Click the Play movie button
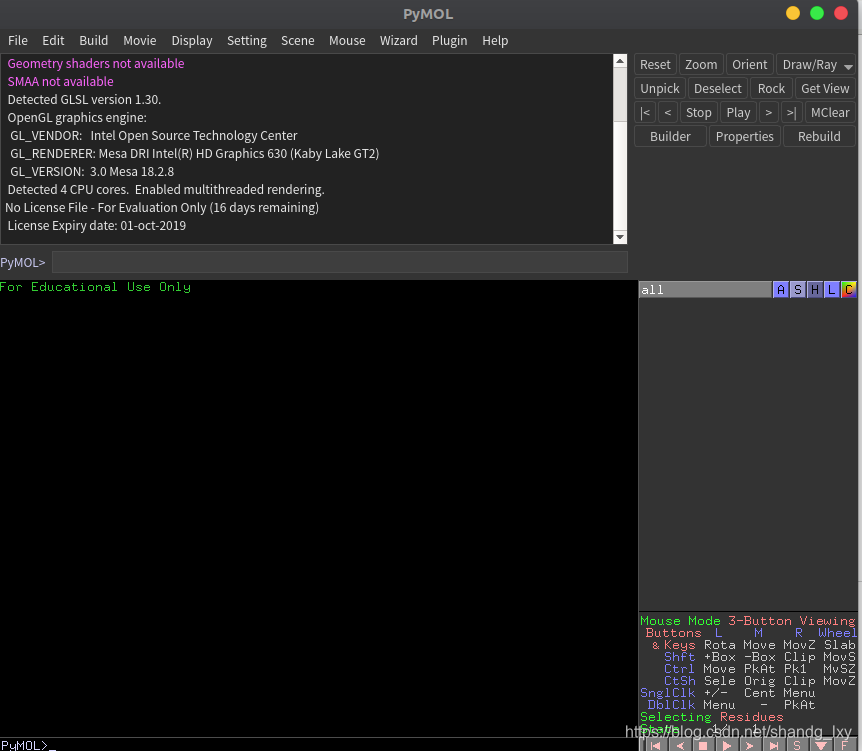This screenshot has width=862, height=751. tap(738, 113)
